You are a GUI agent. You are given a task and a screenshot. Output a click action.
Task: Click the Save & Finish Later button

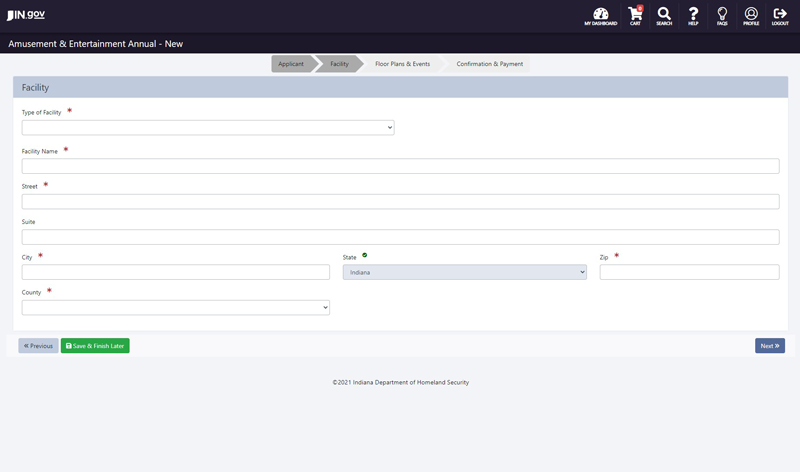click(x=95, y=346)
